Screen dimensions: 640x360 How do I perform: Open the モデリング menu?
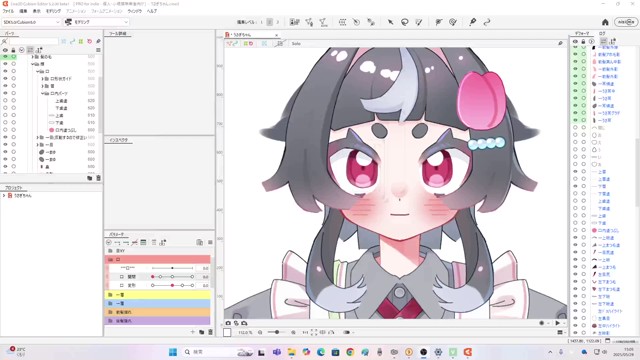[53, 11]
